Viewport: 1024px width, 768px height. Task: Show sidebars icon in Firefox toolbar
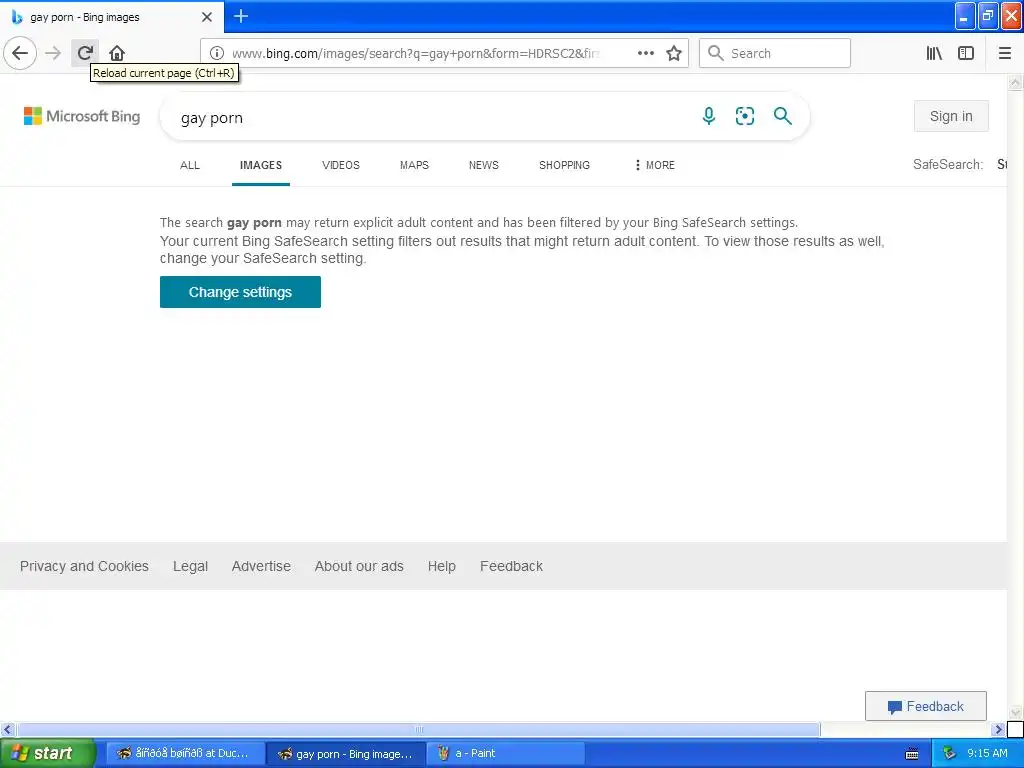tap(966, 54)
